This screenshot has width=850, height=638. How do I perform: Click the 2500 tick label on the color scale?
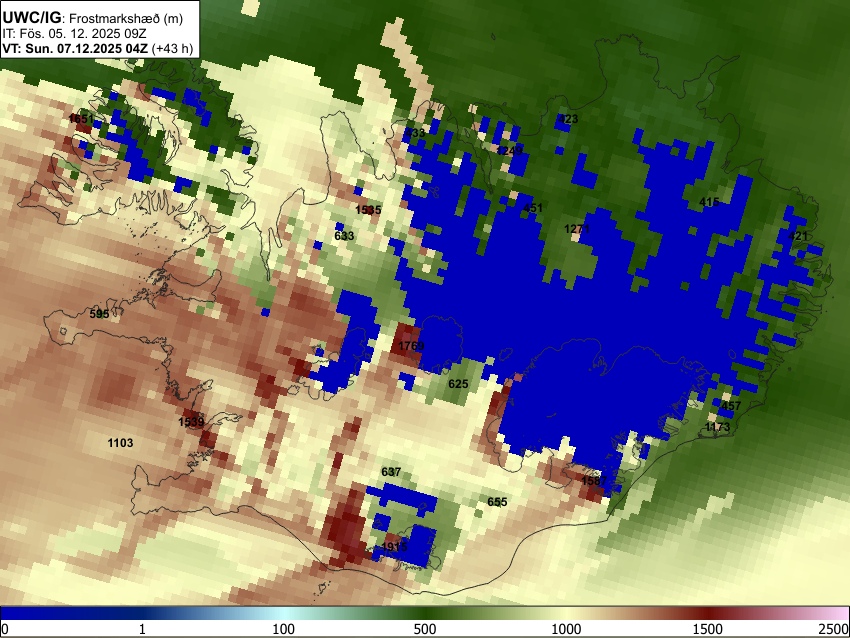(x=834, y=629)
